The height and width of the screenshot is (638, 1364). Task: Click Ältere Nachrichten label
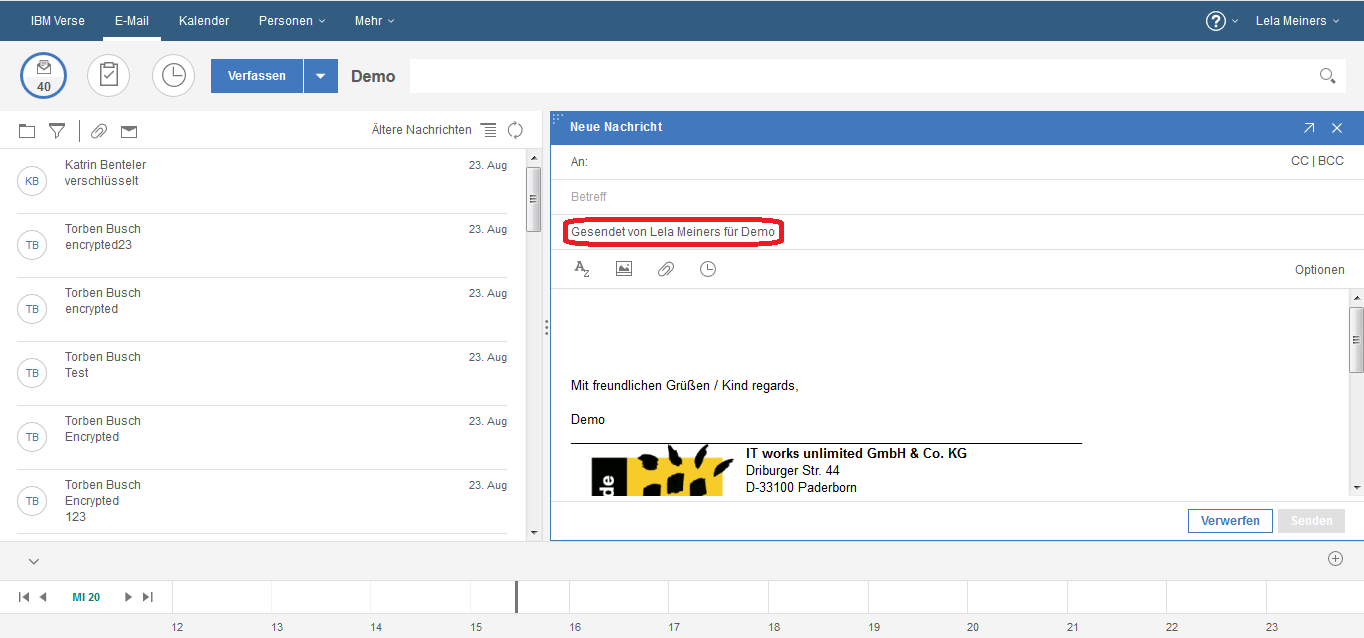421,130
